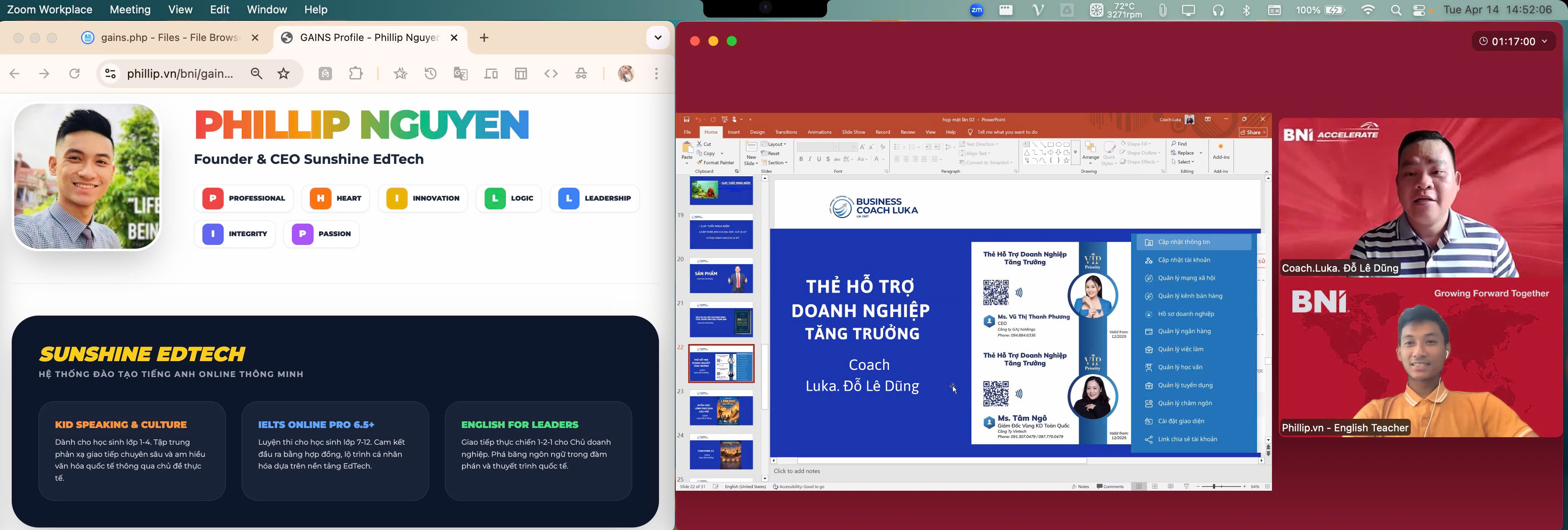Select slide 23 thumbnail in the panel
The width and height of the screenshot is (1568, 530).
point(721,408)
